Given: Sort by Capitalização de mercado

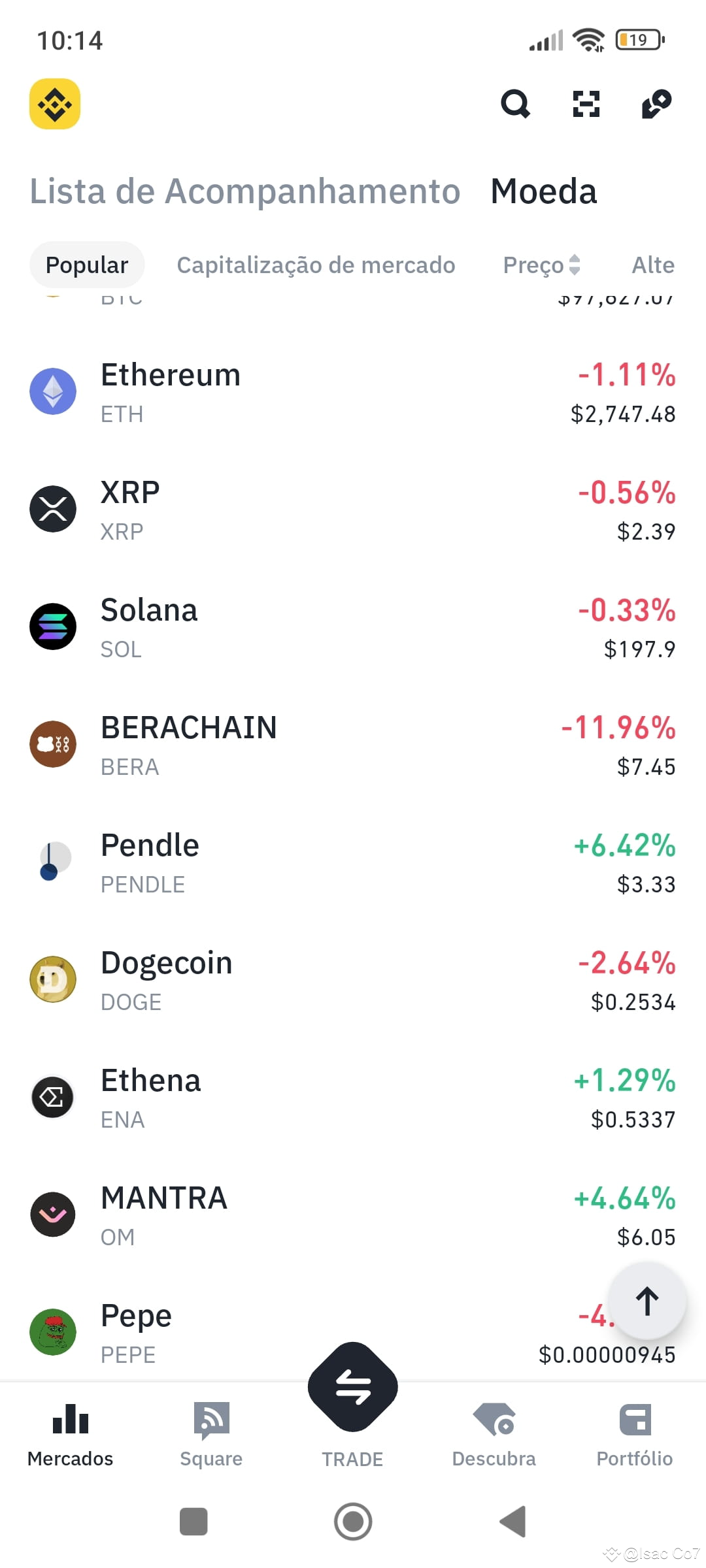Looking at the screenshot, I should pos(316,265).
